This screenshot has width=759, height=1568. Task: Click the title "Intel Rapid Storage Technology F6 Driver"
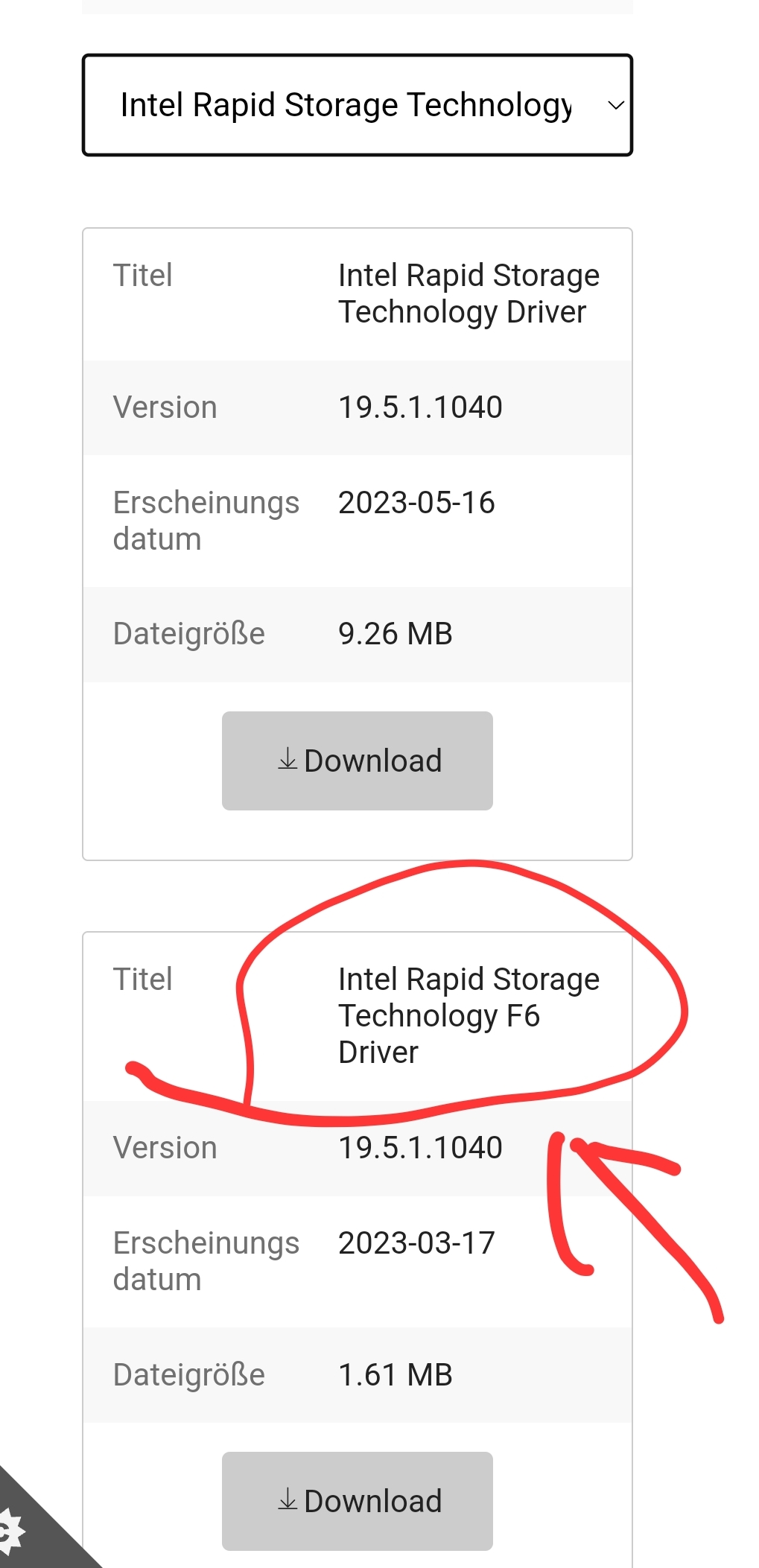point(468,1015)
